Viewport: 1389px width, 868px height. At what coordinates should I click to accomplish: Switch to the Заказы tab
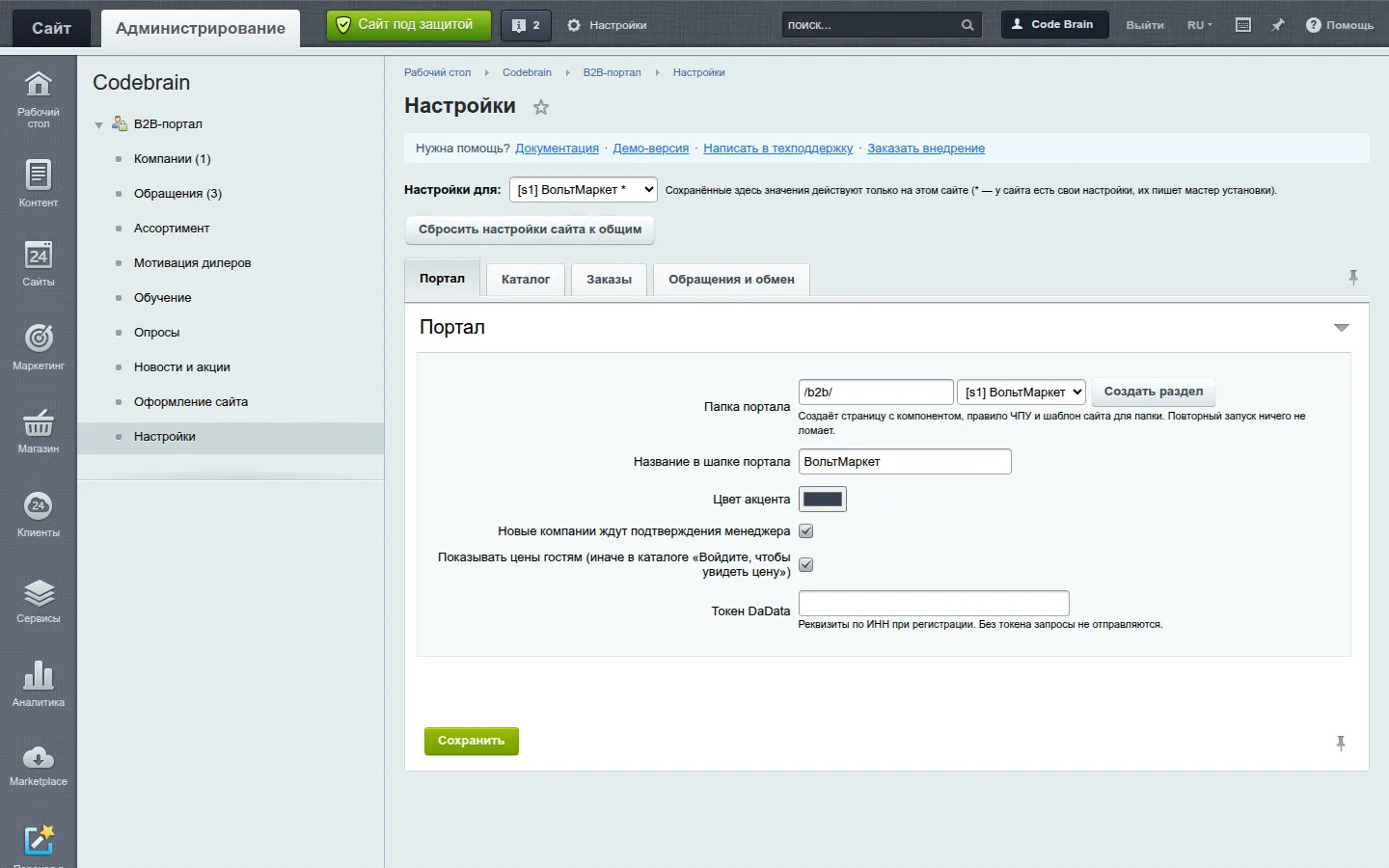tap(609, 280)
